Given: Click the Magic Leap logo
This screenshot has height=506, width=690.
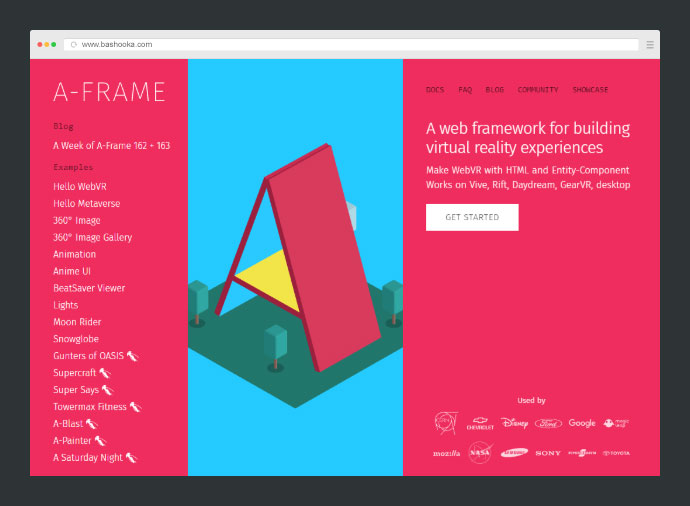Looking at the screenshot, I should [616, 423].
